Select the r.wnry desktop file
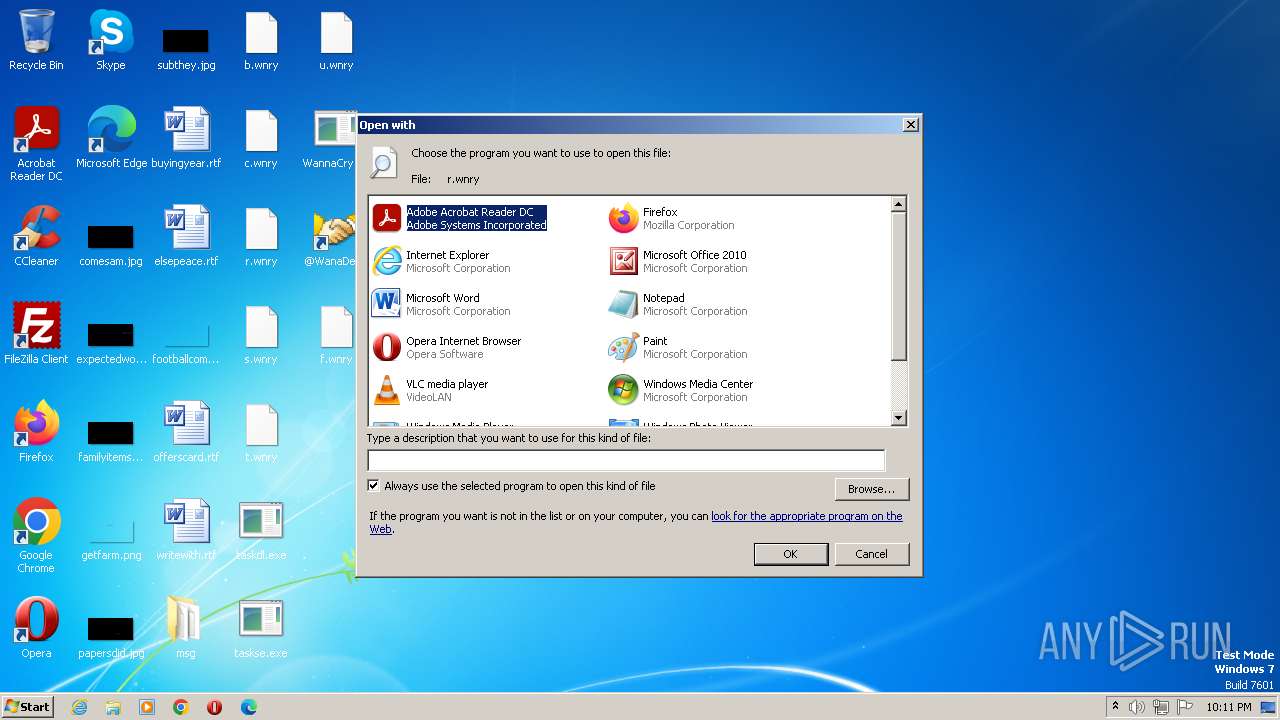This screenshot has height=720, width=1280. click(261, 236)
